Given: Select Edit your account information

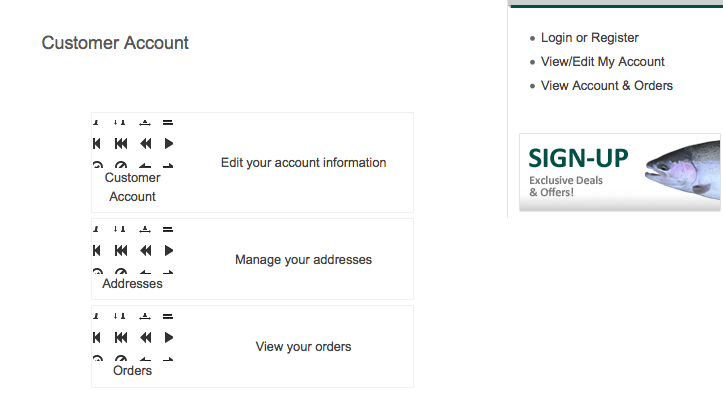Looking at the screenshot, I should (x=303, y=163).
